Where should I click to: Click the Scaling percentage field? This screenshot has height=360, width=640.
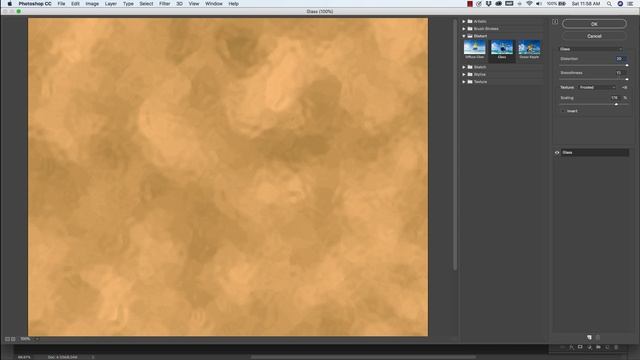[616, 98]
